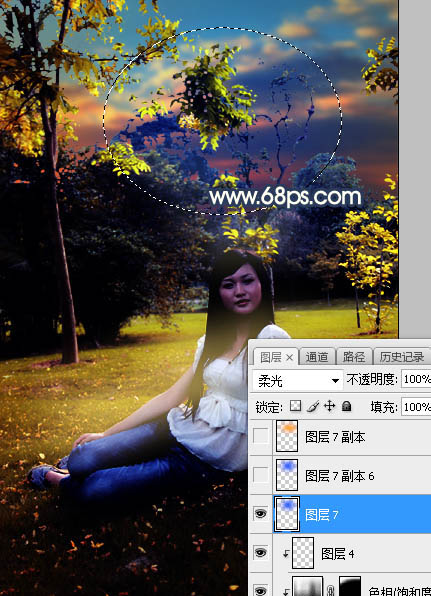Image resolution: width=431 pixels, height=596 pixels.
Task: Hide the 图层 4 layer
Action: 261,553
